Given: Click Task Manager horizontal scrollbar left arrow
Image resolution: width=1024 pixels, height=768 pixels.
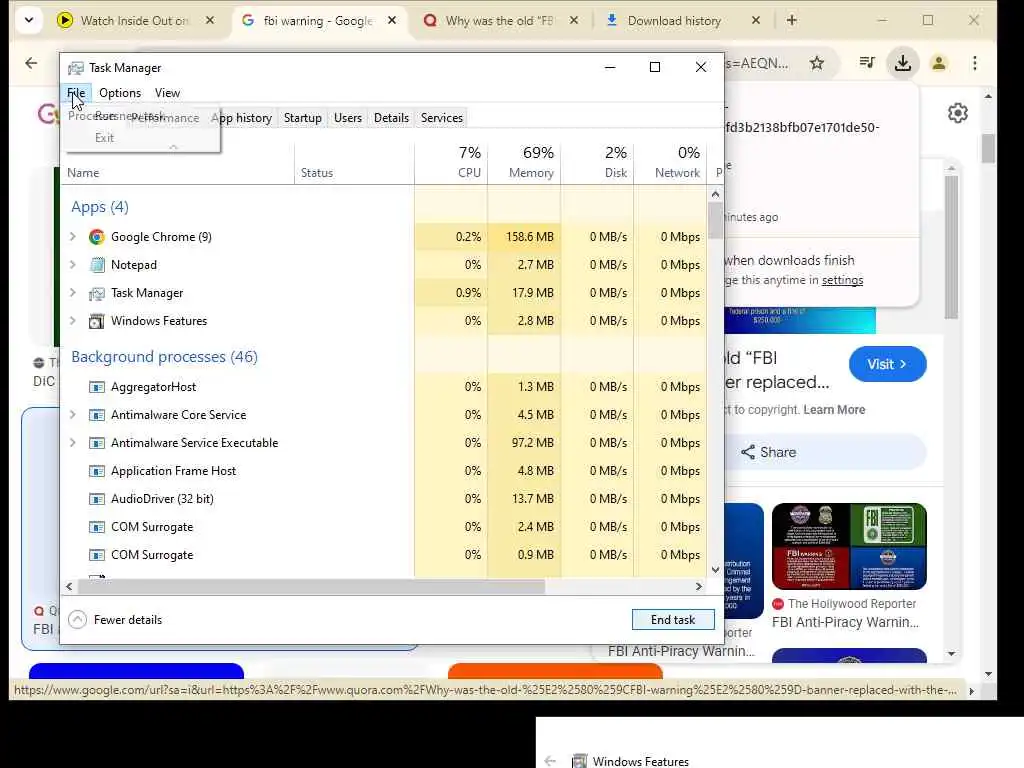Looking at the screenshot, I should point(69,586).
